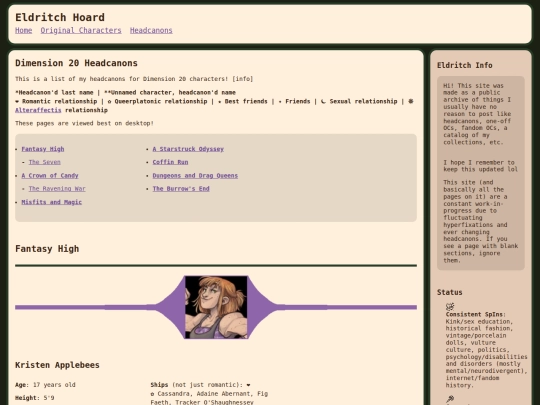Click the Eldritch Hoard site title
This screenshot has width=540, height=405.
60,17
